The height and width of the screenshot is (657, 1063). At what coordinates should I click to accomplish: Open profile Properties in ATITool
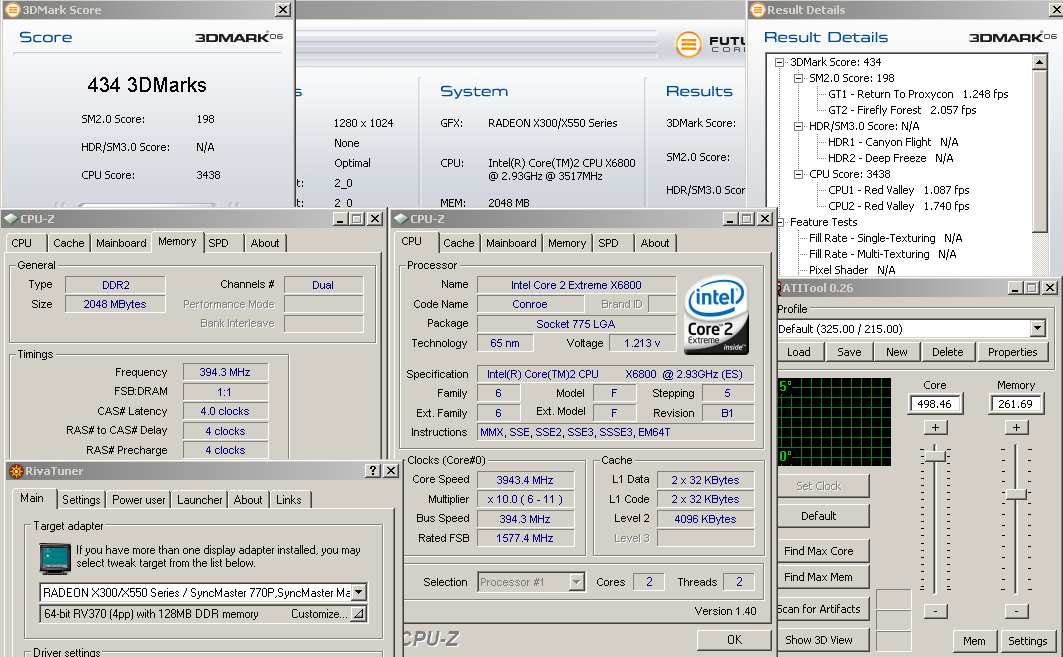coord(1012,352)
